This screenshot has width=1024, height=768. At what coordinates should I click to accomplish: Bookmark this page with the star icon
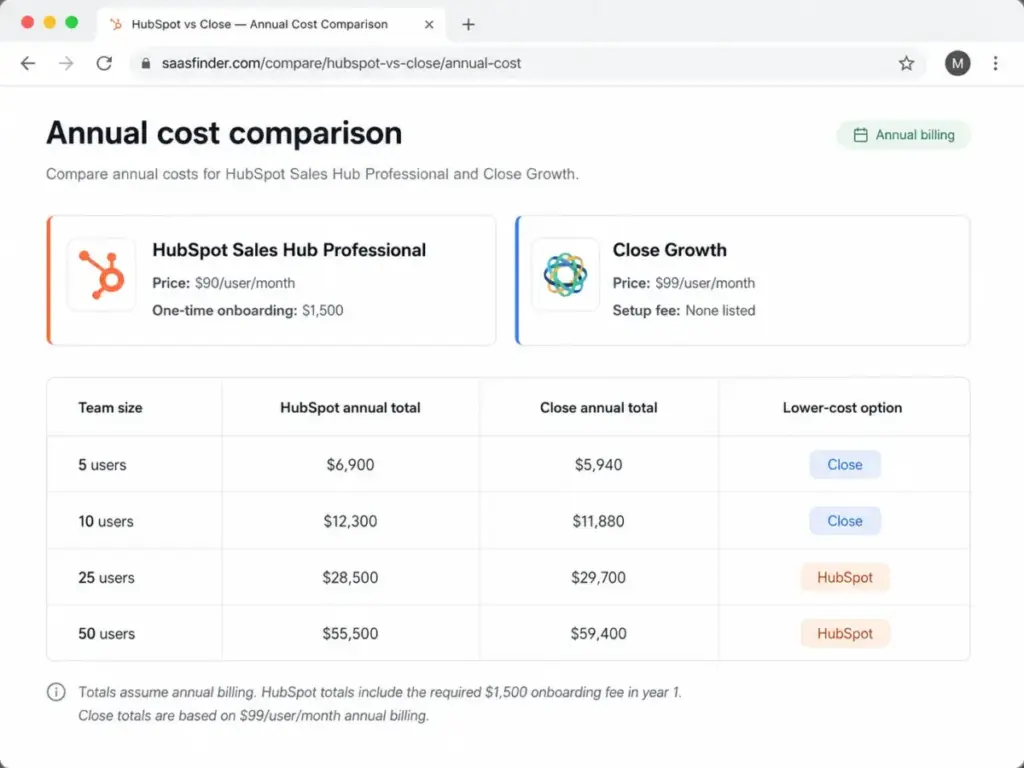click(x=906, y=63)
